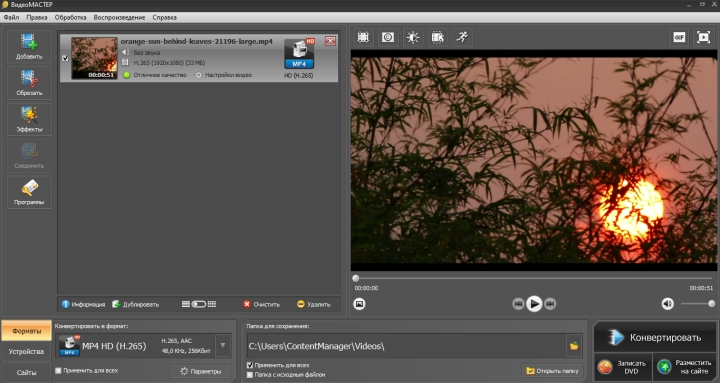Adjust the volume slider handle

711,304
